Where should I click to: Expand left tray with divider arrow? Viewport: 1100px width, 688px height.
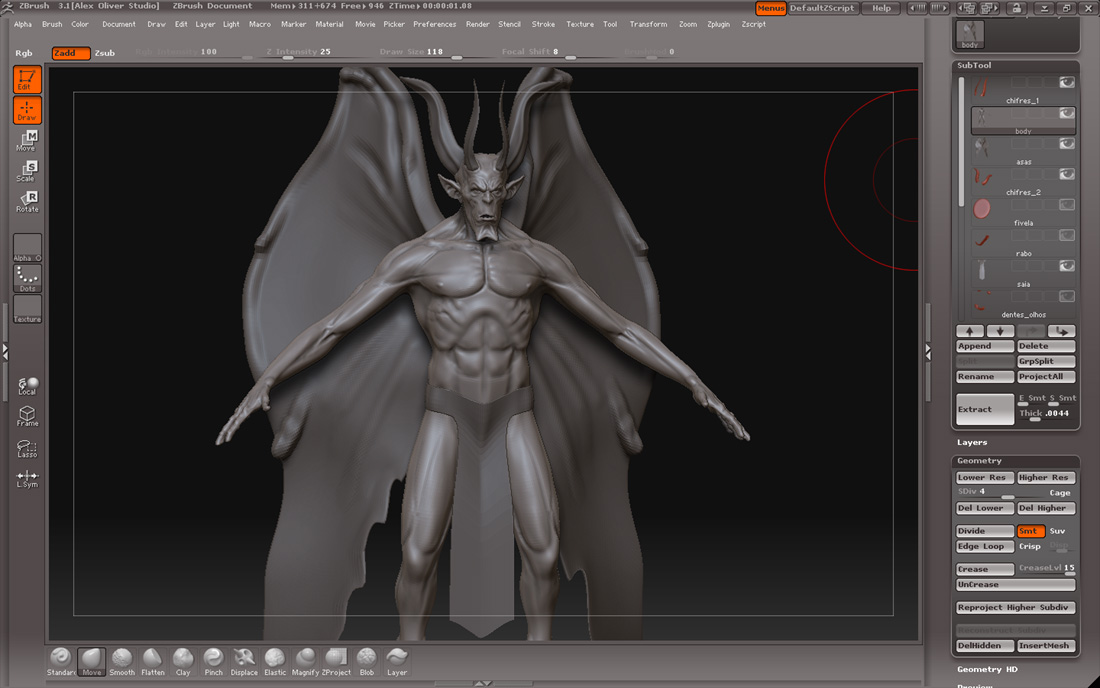pyautogui.click(x=5, y=352)
